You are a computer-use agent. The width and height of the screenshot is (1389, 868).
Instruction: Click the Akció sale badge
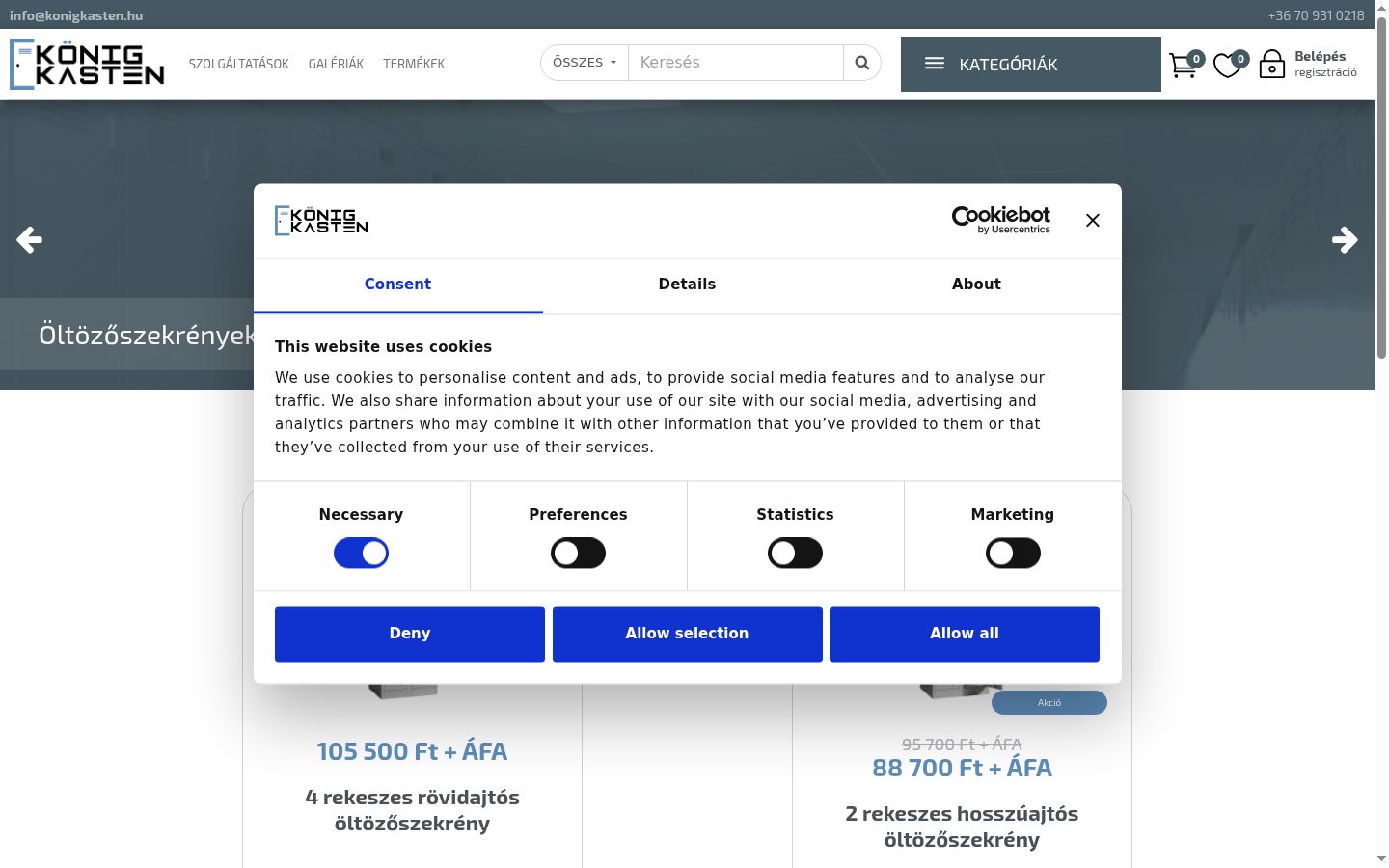click(x=1049, y=703)
